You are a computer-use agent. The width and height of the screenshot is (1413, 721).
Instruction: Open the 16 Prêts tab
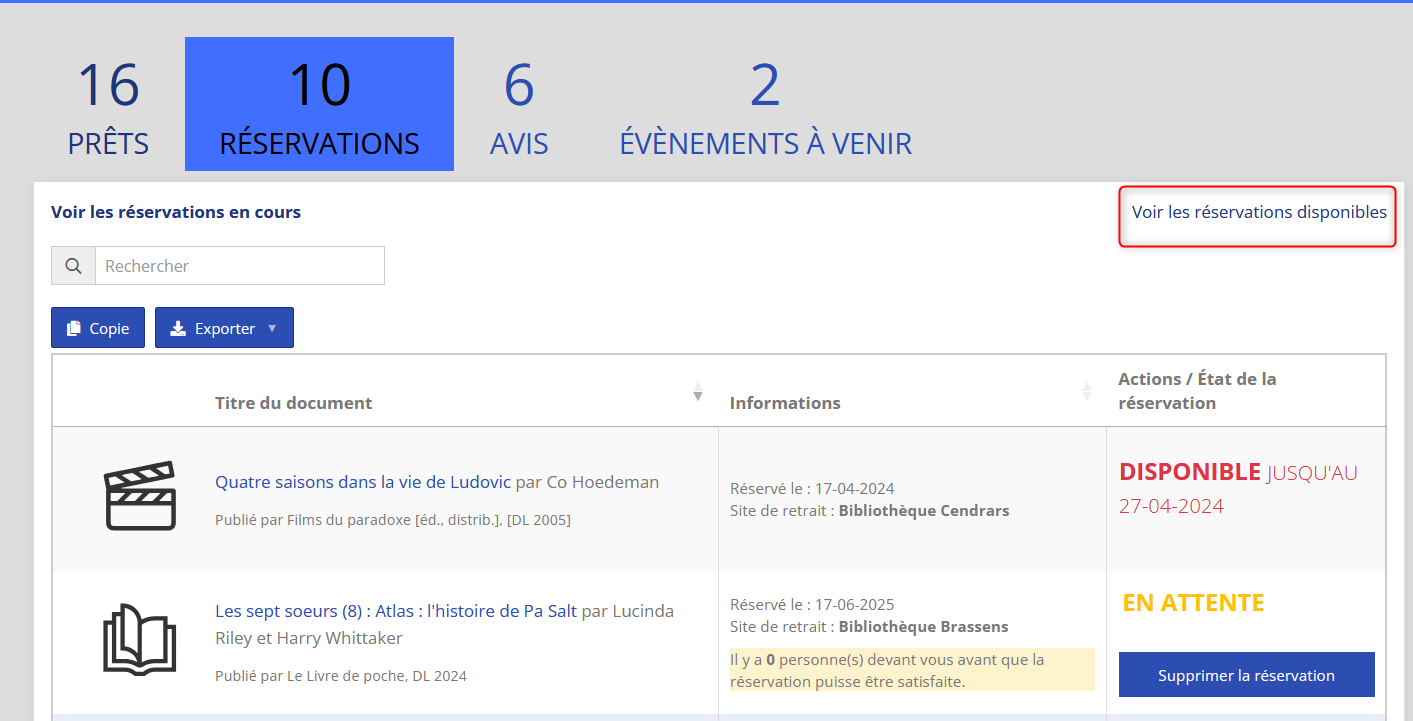(108, 107)
